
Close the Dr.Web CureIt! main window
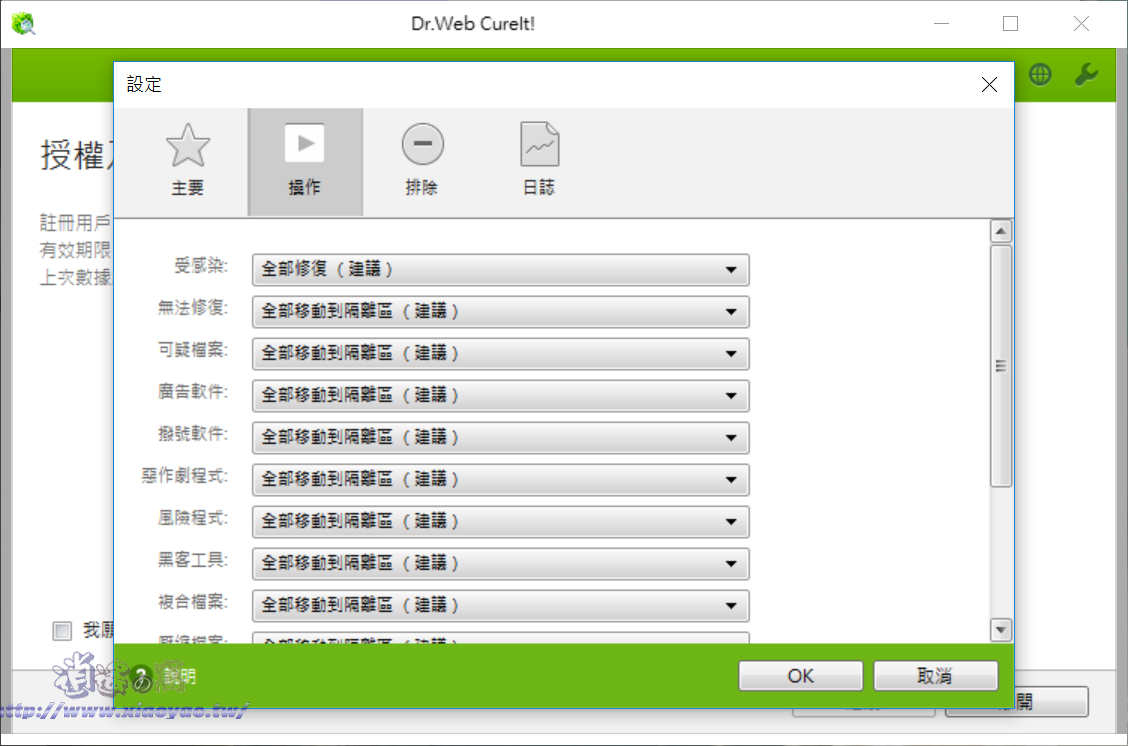pos(1081,24)
